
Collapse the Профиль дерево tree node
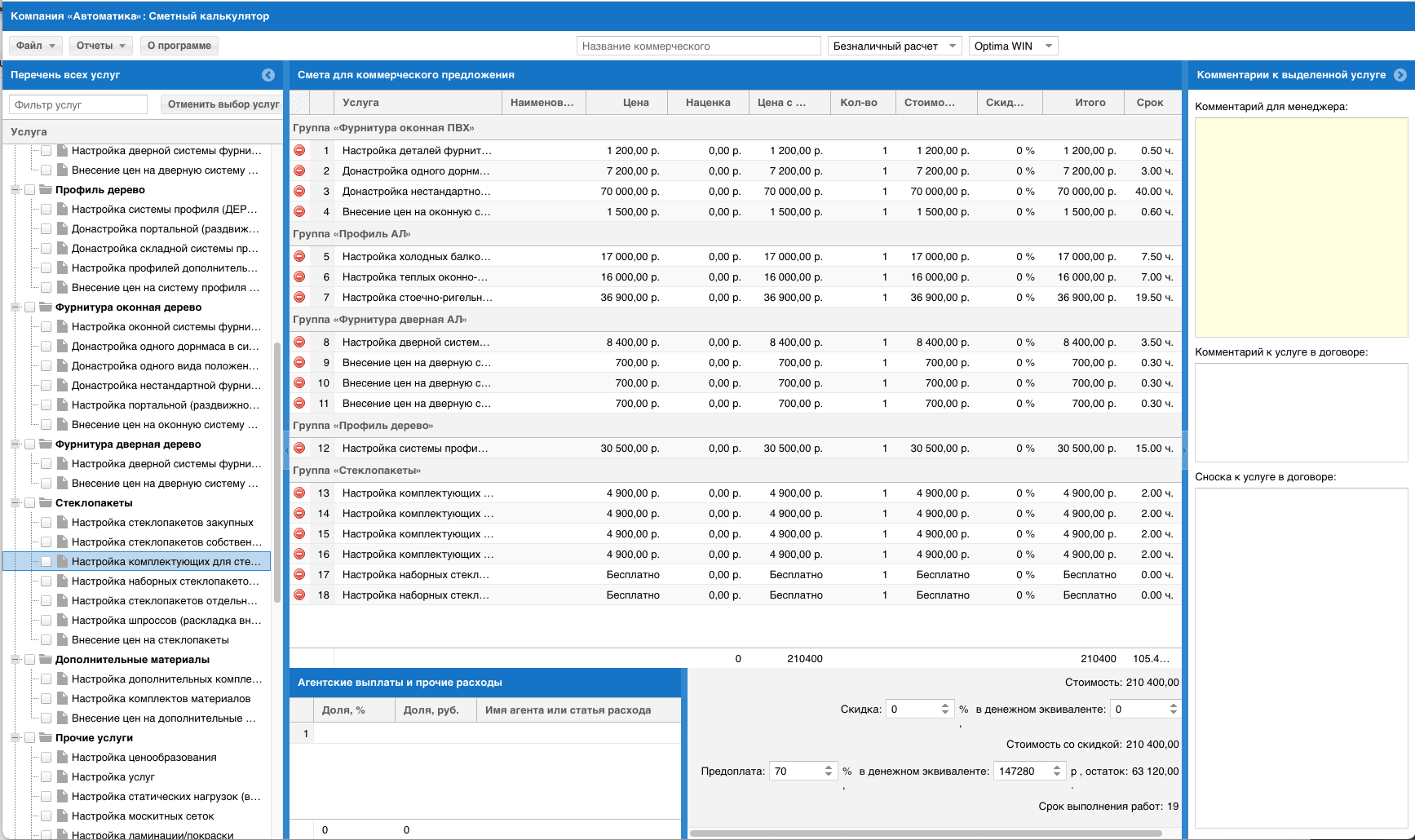click(x=15, y=190)
